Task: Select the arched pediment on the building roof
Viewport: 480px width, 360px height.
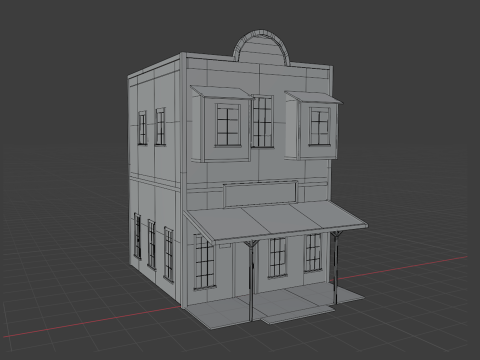Action: 261,47
